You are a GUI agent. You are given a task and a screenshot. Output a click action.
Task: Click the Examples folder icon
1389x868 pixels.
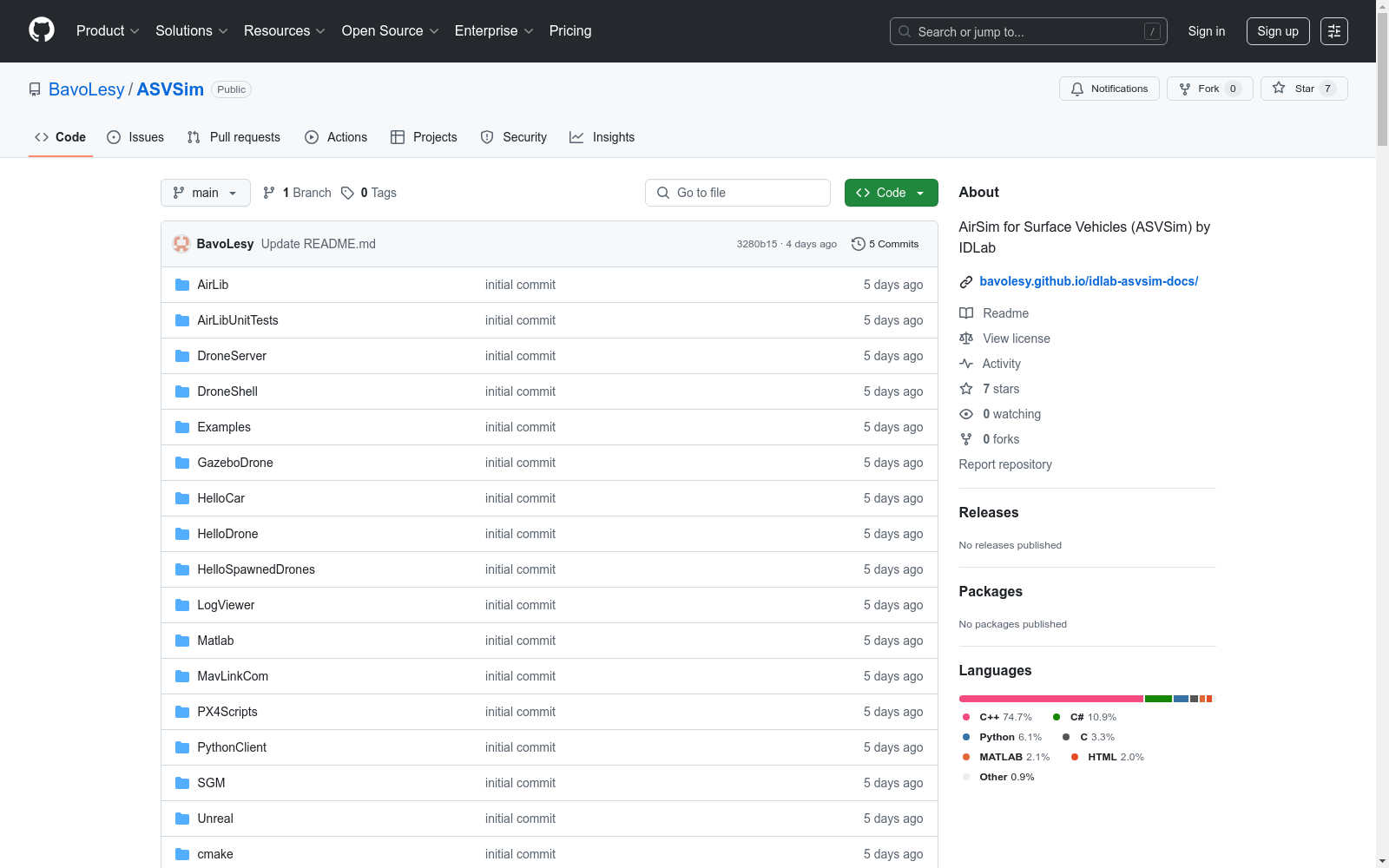tap(182, 427)
